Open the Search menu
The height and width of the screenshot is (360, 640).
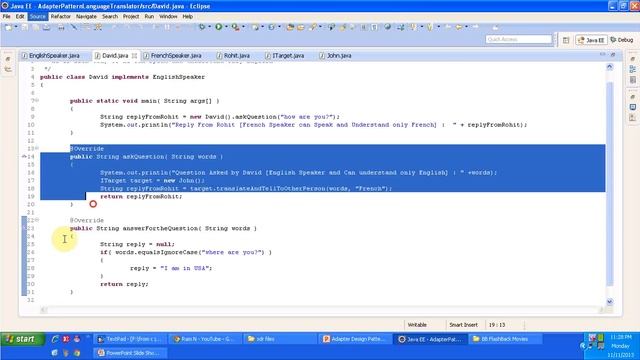coord(110,16)
